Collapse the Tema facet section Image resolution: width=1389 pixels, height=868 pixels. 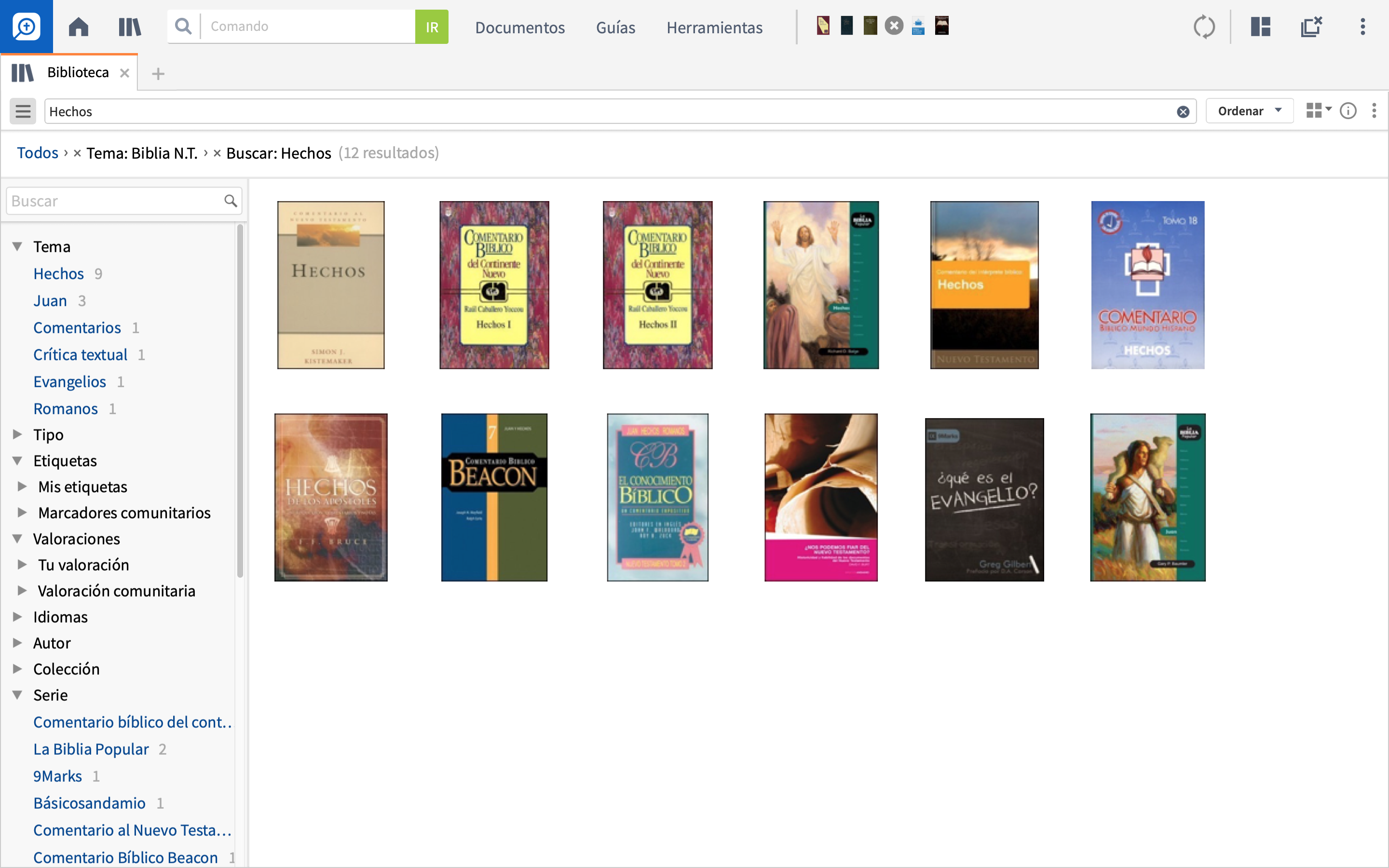click(x=17, y=247)
